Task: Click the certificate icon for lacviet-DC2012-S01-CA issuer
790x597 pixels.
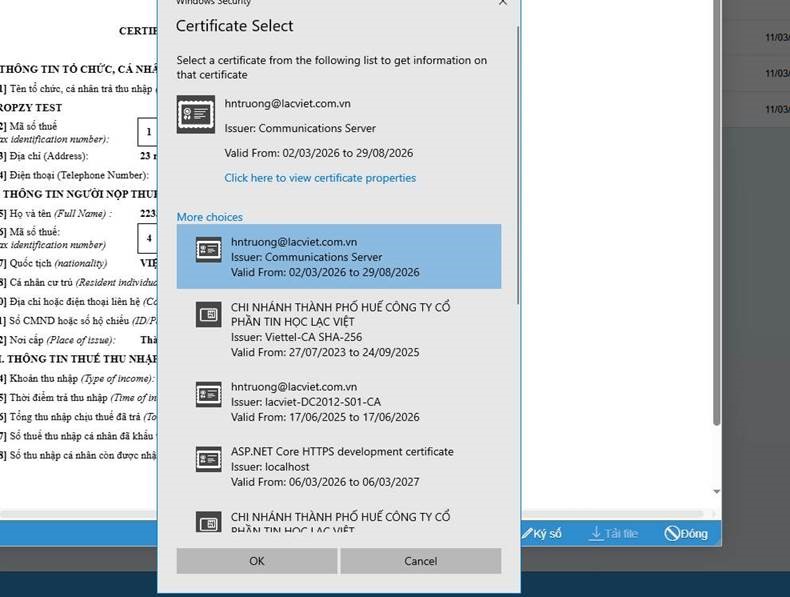Action: click(x=208, y=393)
